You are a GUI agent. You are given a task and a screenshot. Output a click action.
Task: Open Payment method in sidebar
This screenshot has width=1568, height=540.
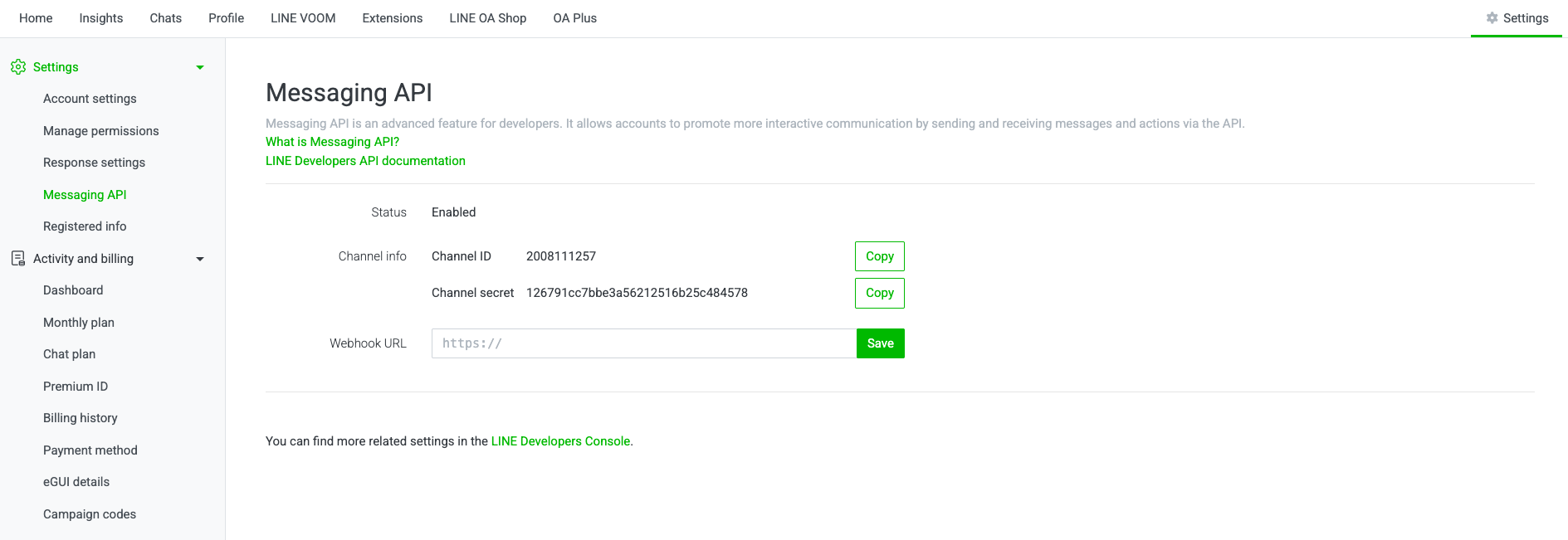[90, 450]
